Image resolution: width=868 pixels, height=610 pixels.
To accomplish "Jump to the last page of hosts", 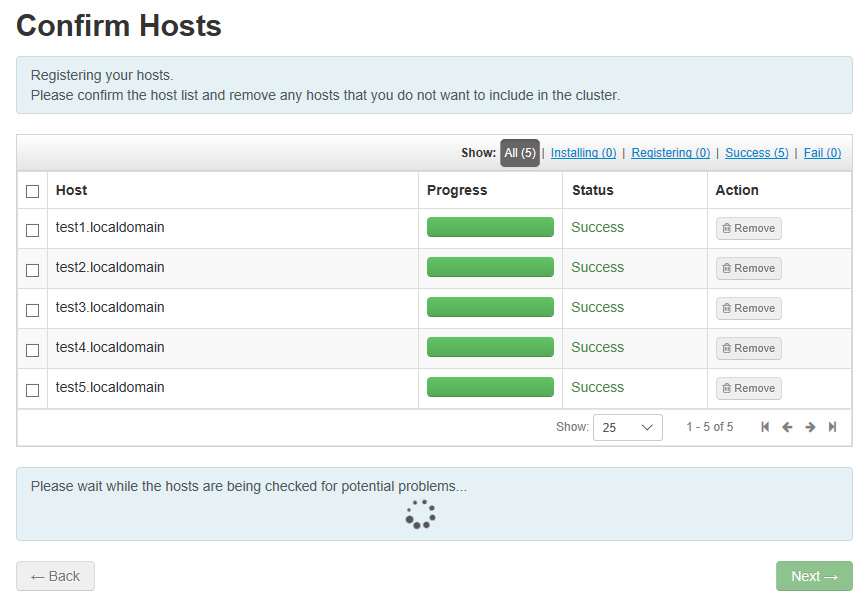I will point(832,427).
